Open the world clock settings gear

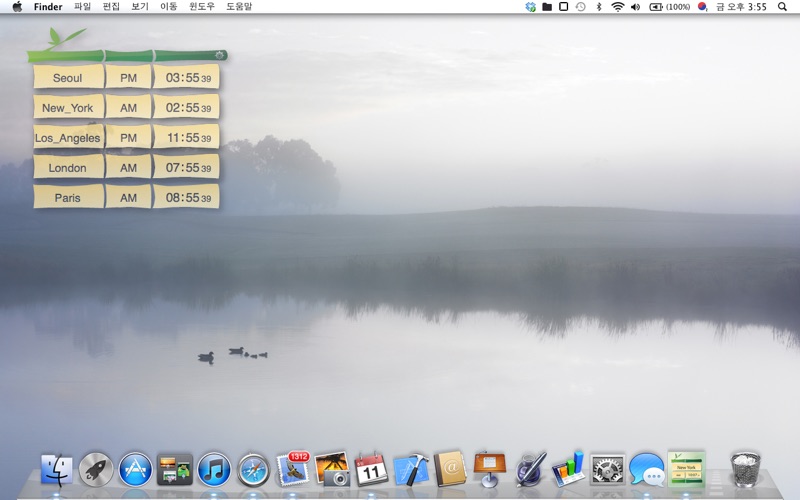(219, 54)
